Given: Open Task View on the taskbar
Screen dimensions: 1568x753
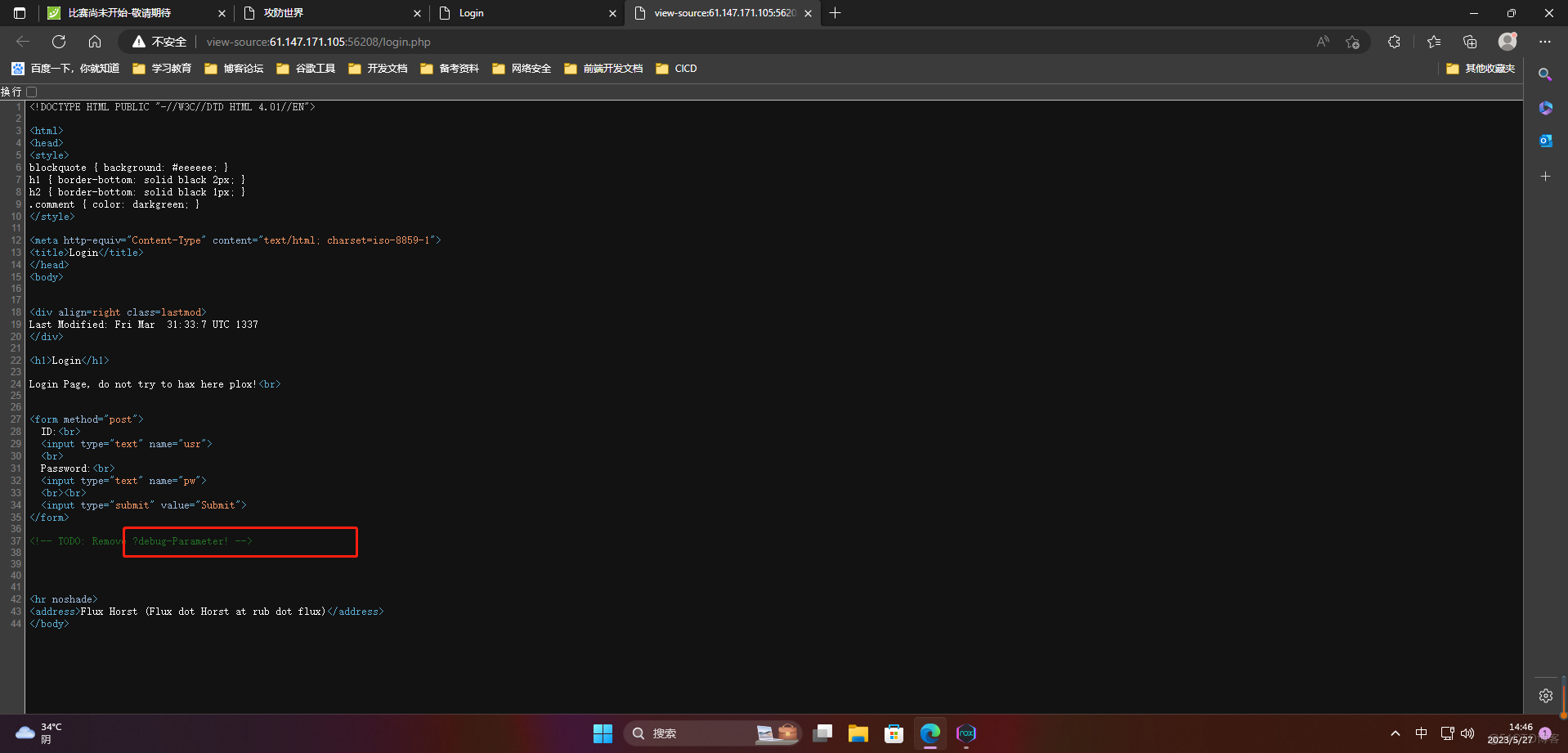Looking at the screenshot, I should click(823, 733).
